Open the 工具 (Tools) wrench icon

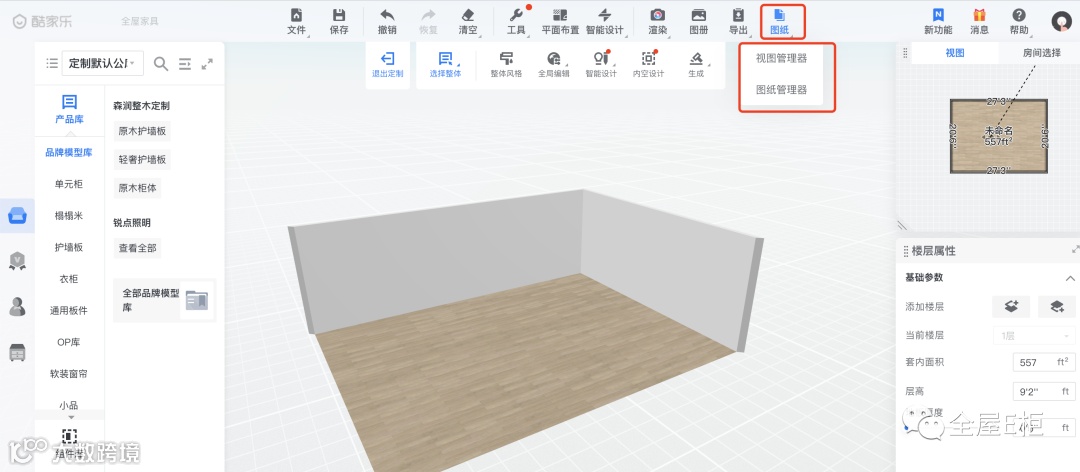coord(517,21)
